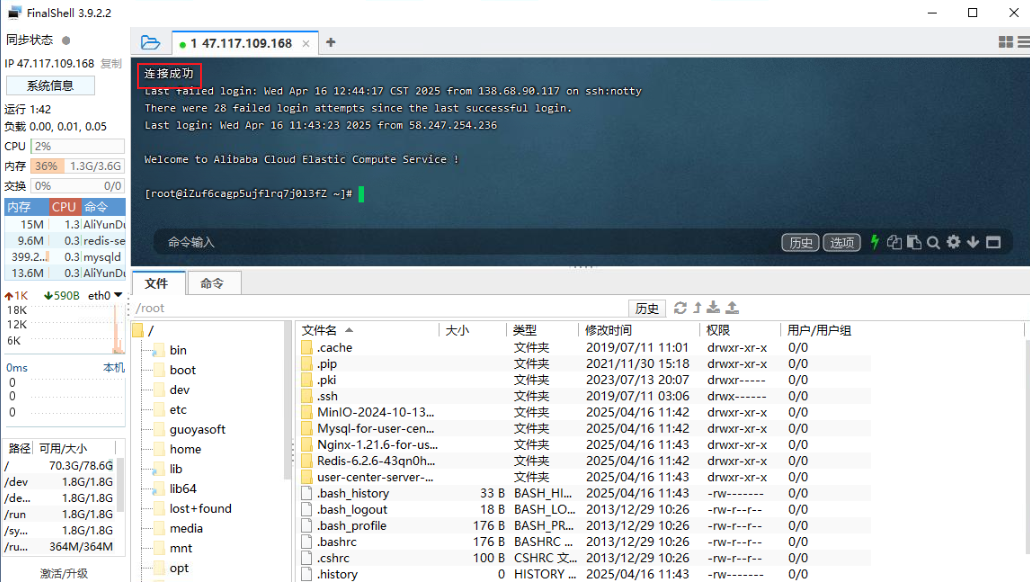The image size is (1030, 582).
Task: Go up to the parent directory
Action: click(x=698, y=307)
